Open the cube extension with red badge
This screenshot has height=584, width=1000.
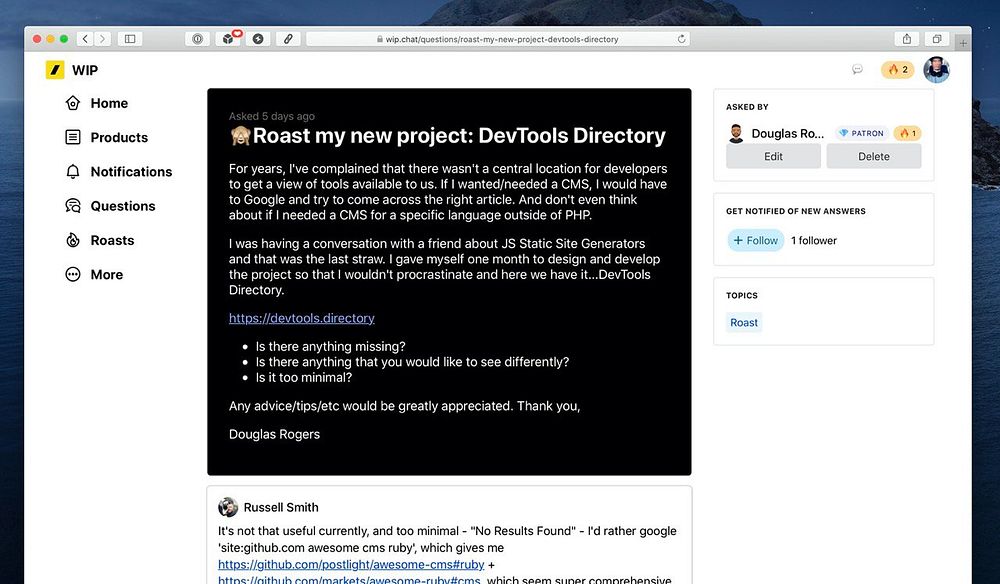pos(228,39)
